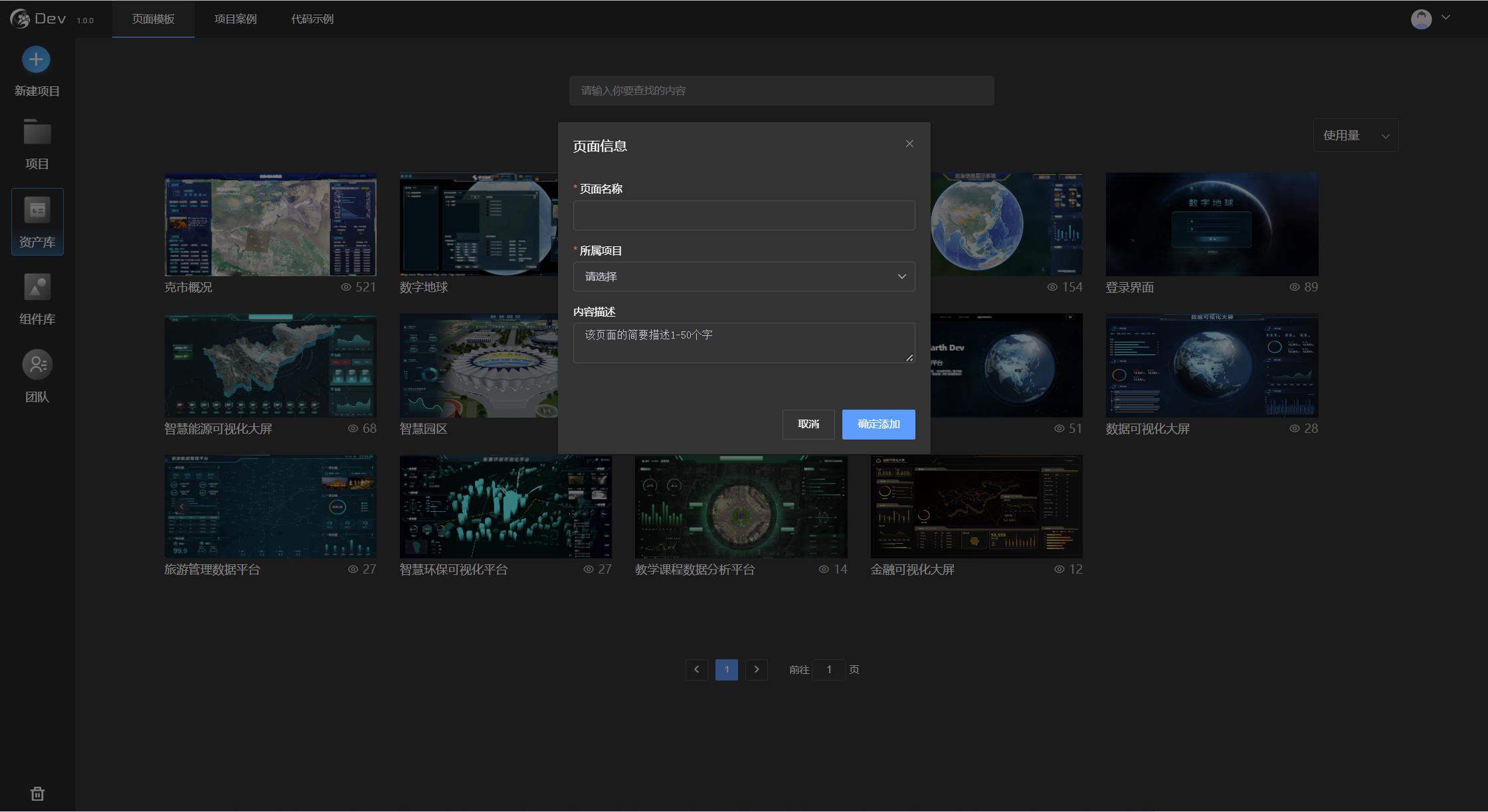The image size is (1488, 812).
Task: Click the 克市概况 title text
Action: [x=189, y=287]
